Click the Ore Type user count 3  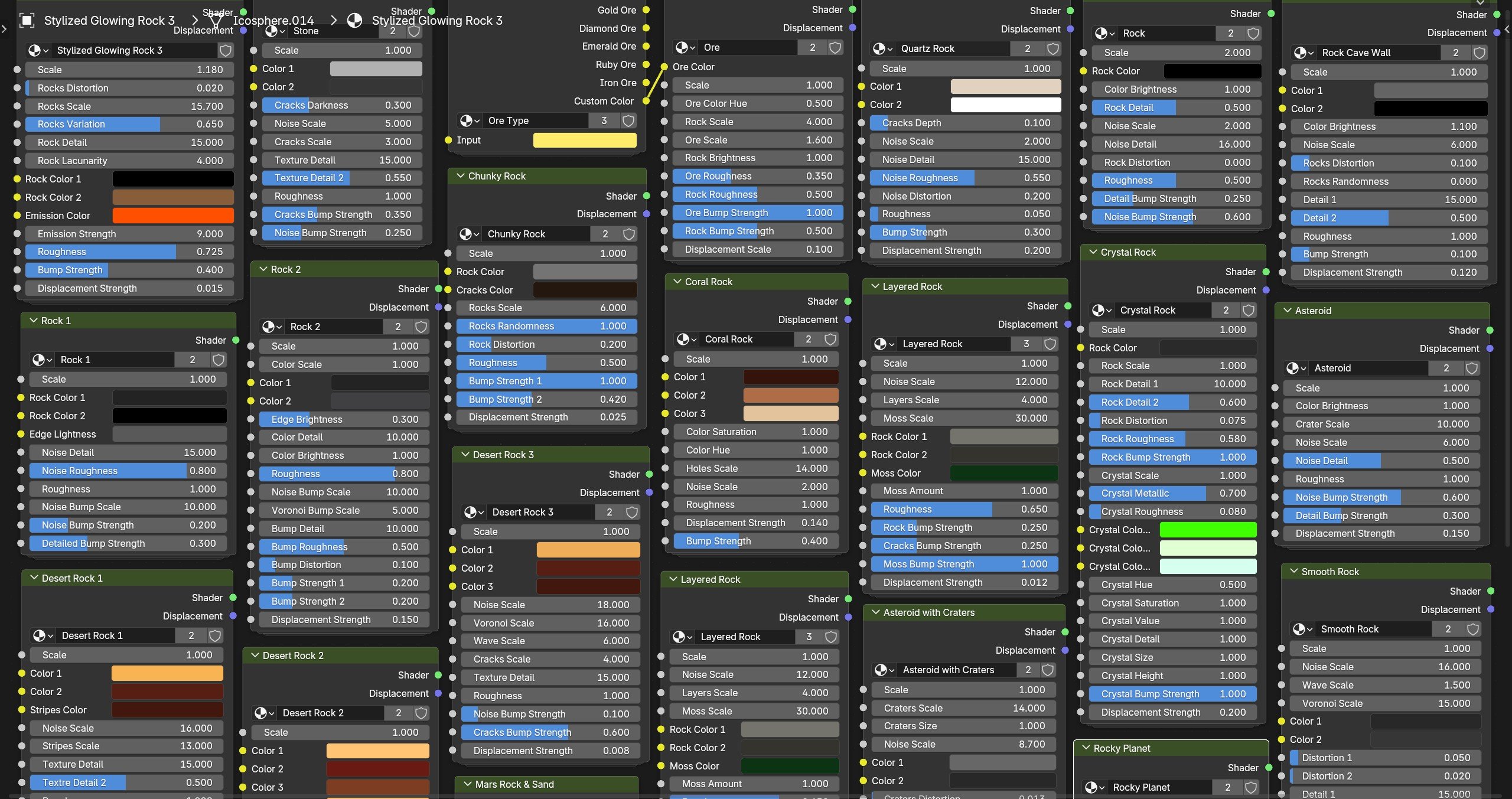point(604,120)
